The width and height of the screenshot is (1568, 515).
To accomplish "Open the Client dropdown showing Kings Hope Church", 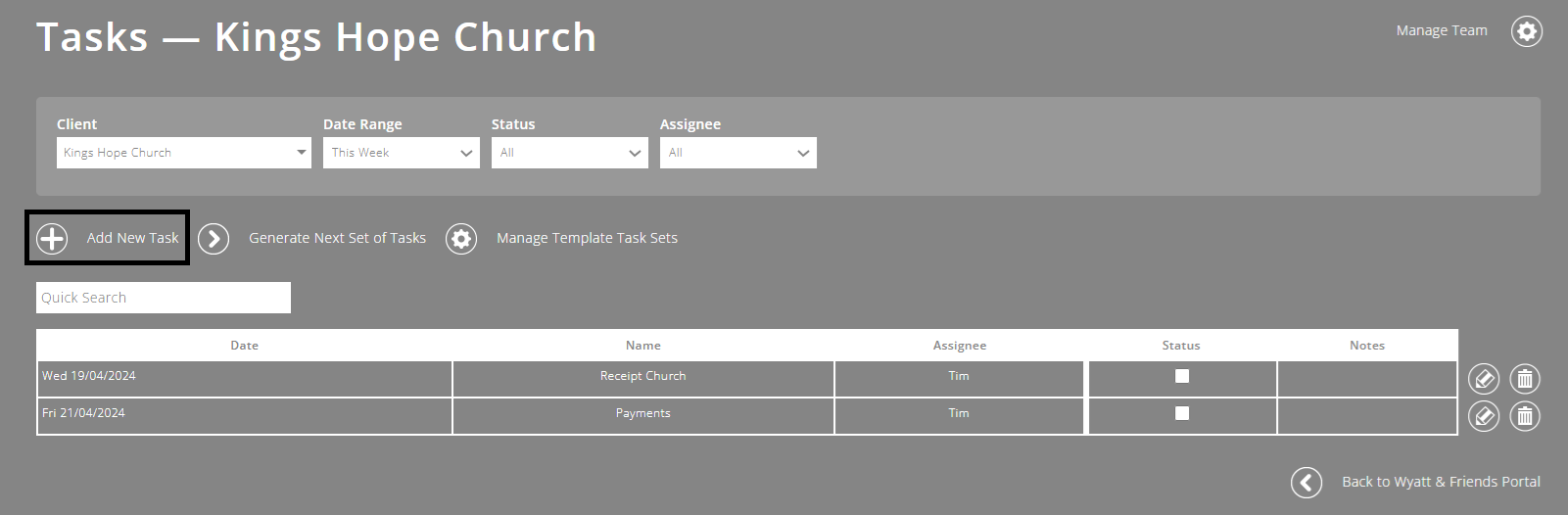I will point(184,153).
